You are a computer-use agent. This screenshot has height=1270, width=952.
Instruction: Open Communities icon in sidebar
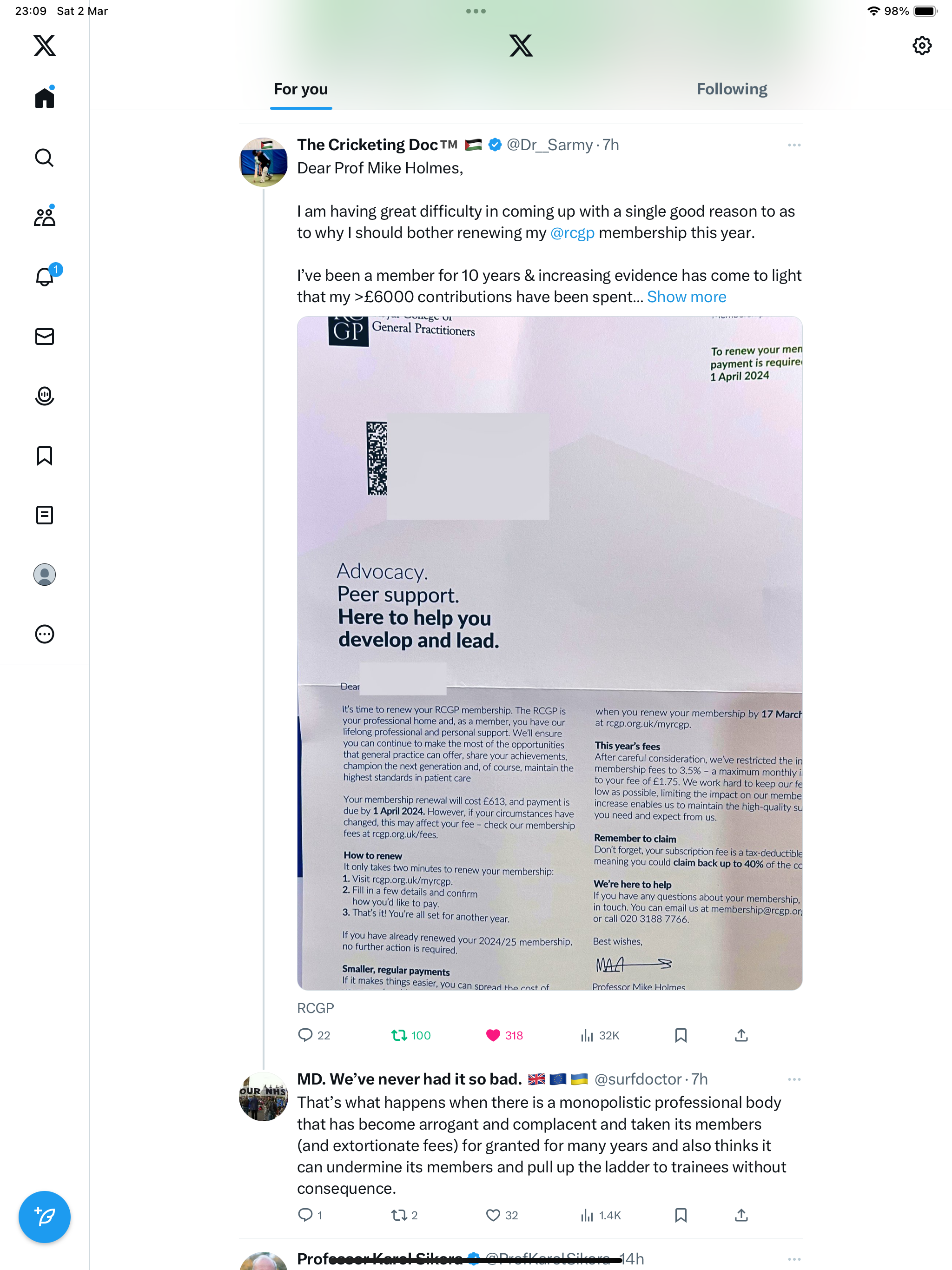tap(44, 217)
